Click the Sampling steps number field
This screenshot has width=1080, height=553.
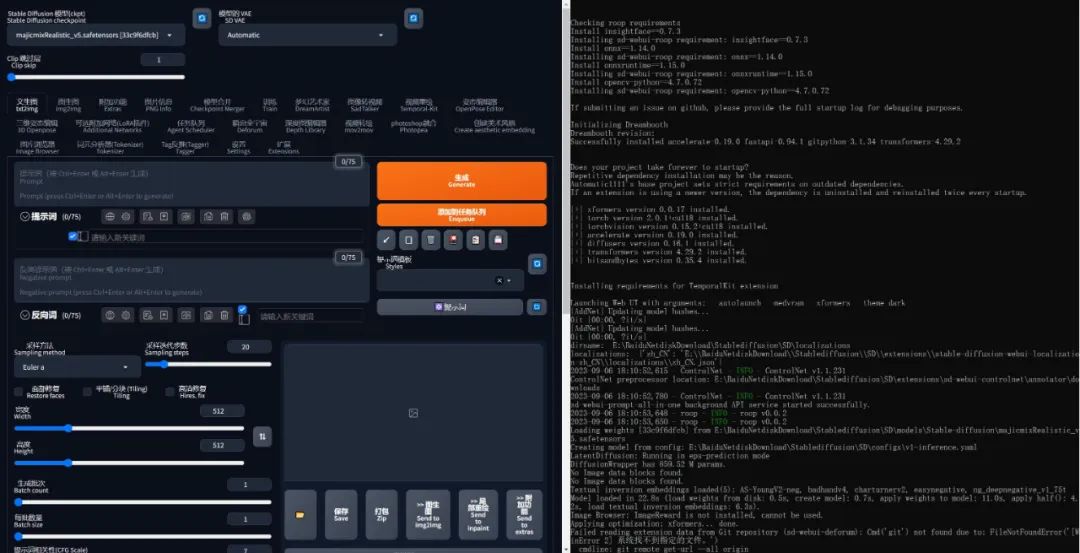coord(249,347)
